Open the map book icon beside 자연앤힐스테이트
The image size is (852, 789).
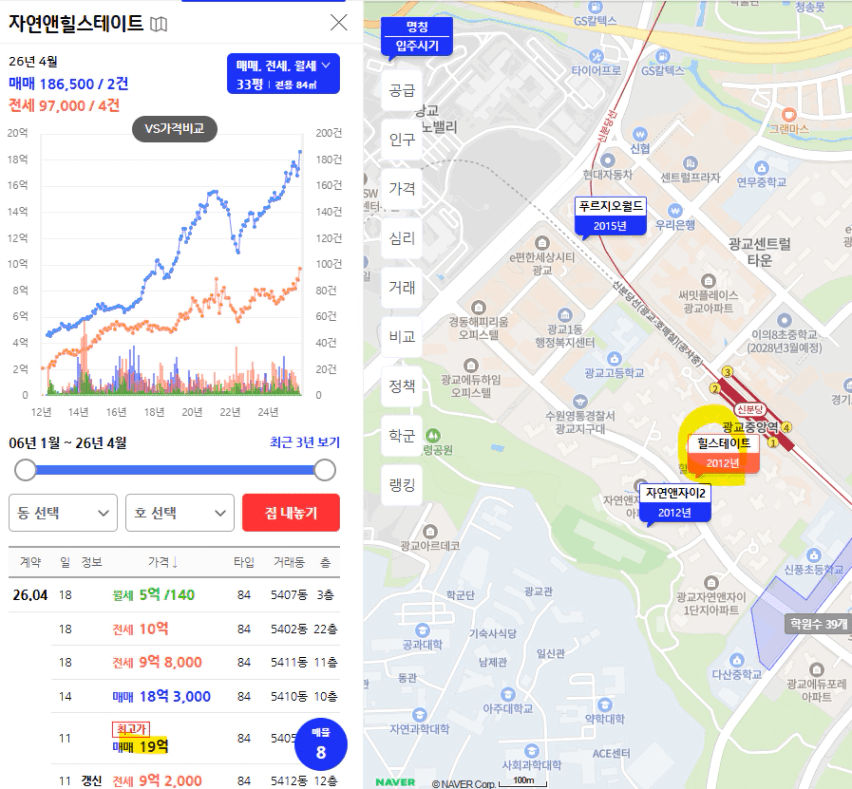pyautogui.click(x=158, y=24)
